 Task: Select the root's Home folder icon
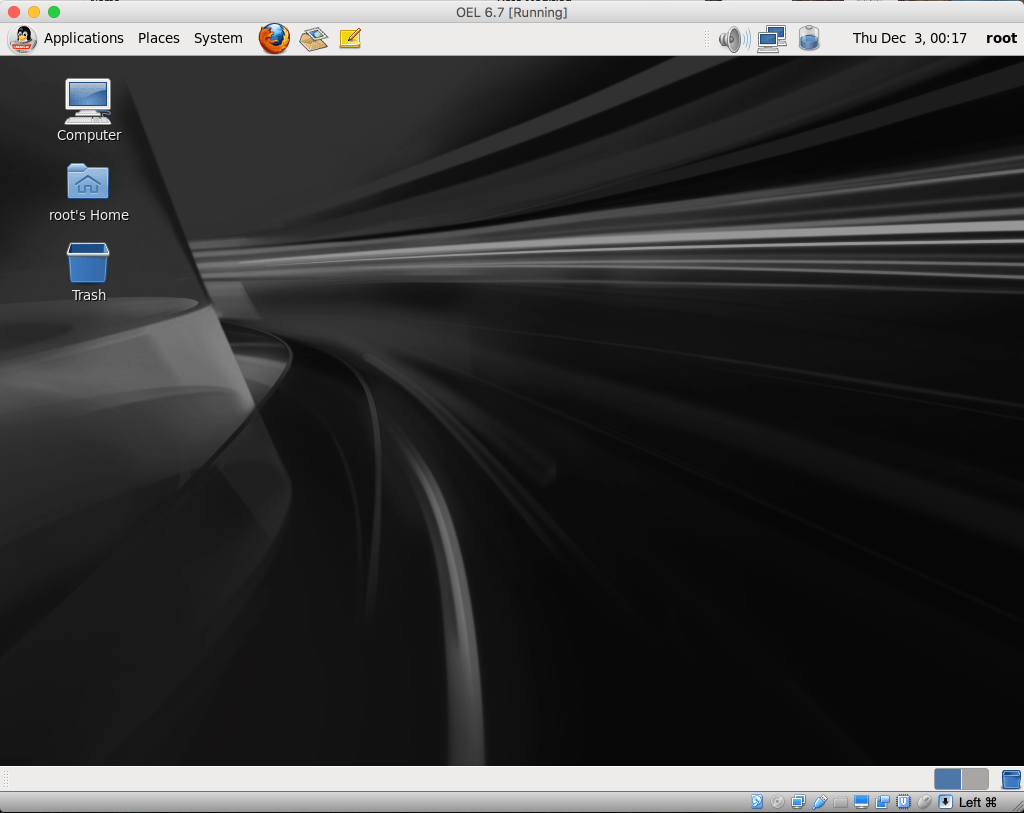(89, 193)
